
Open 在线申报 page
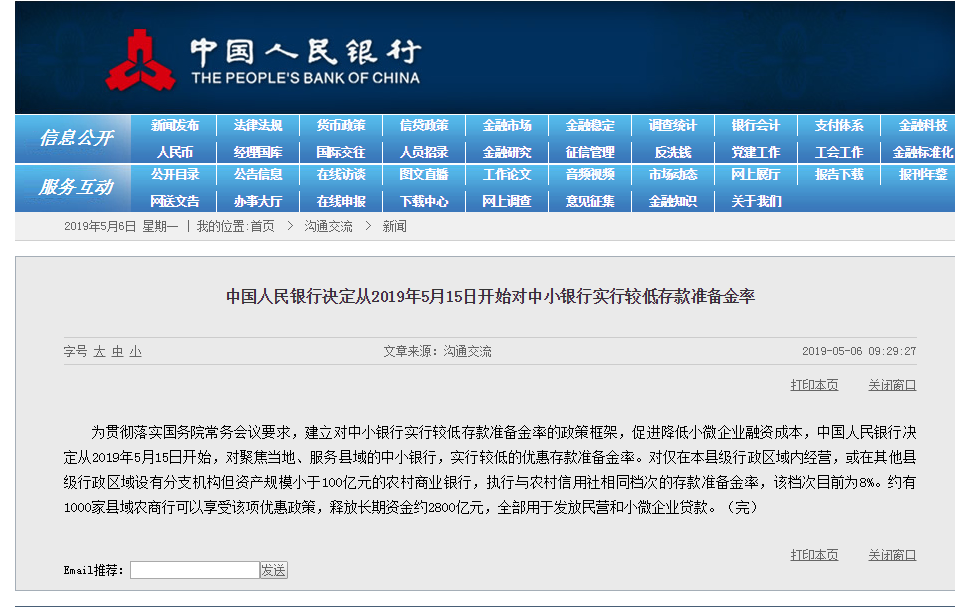tap(340, 201)
